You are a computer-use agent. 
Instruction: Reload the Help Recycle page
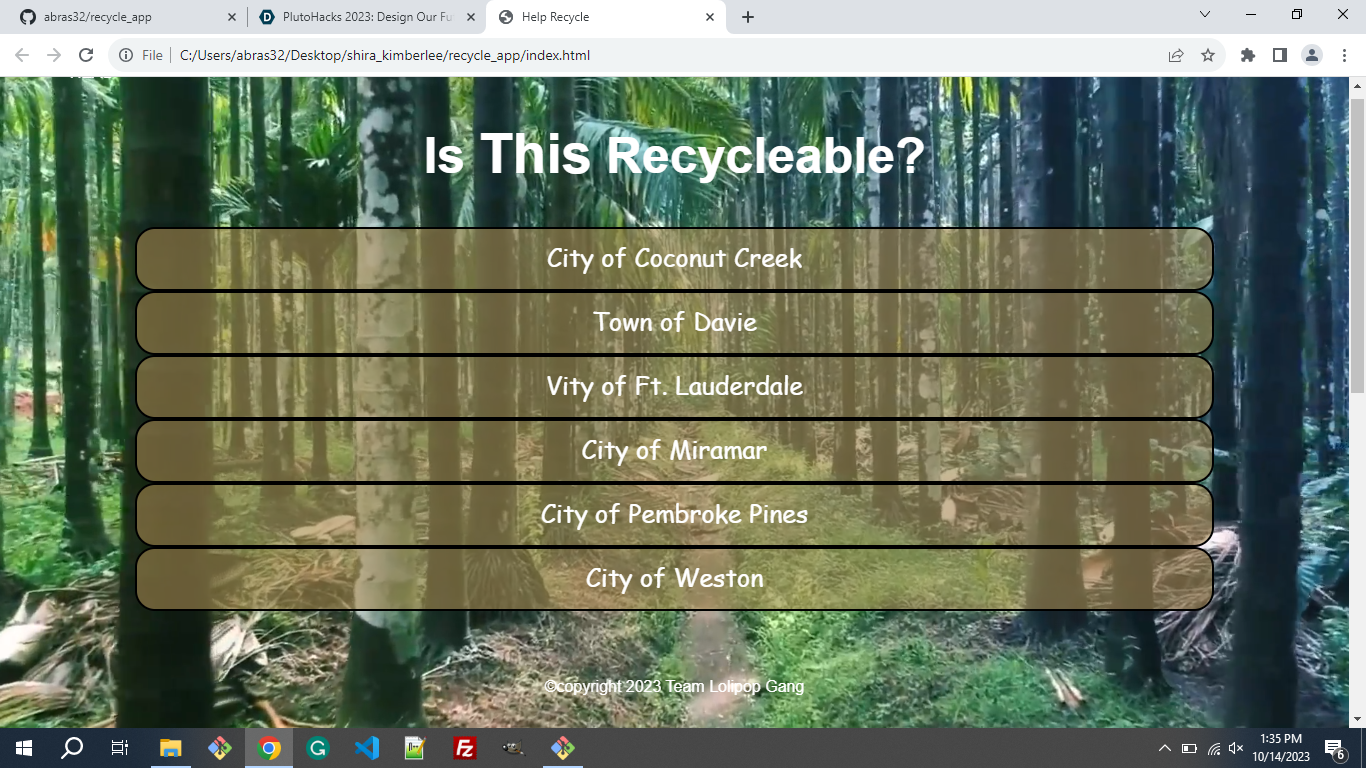tap(86, 55)
